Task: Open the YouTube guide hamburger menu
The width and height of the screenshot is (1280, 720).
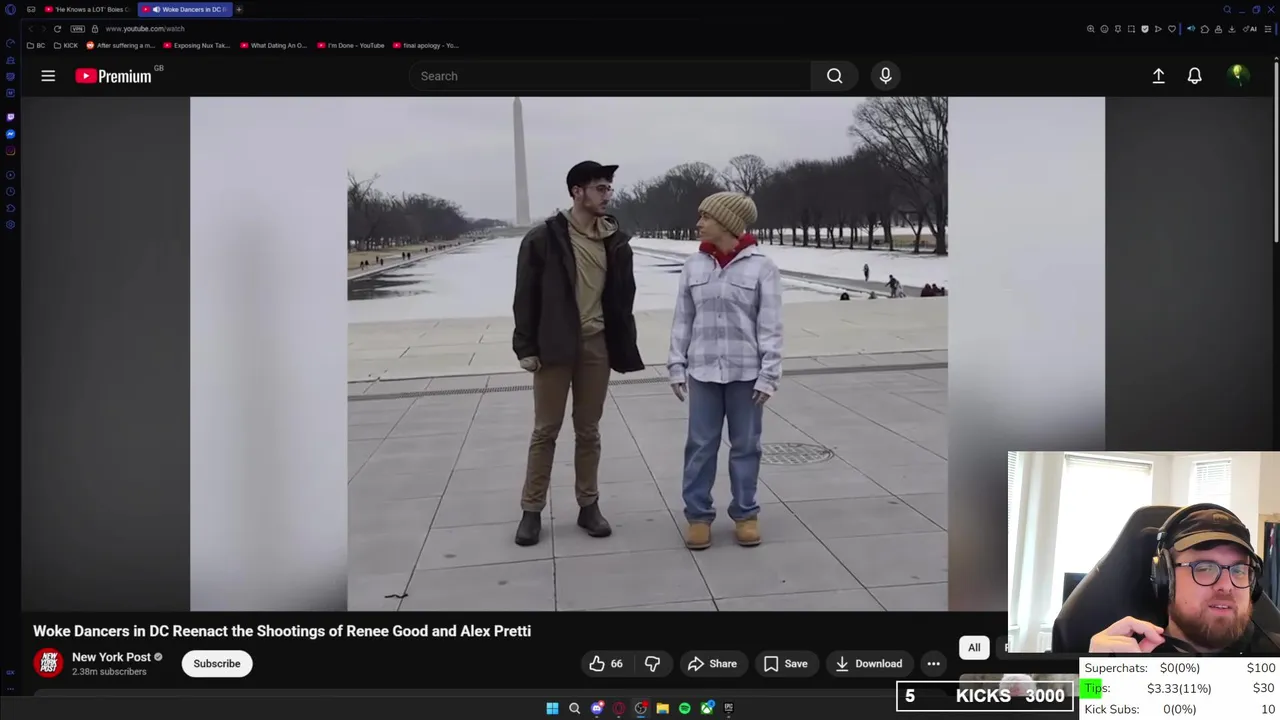Action: pos(48,76)
